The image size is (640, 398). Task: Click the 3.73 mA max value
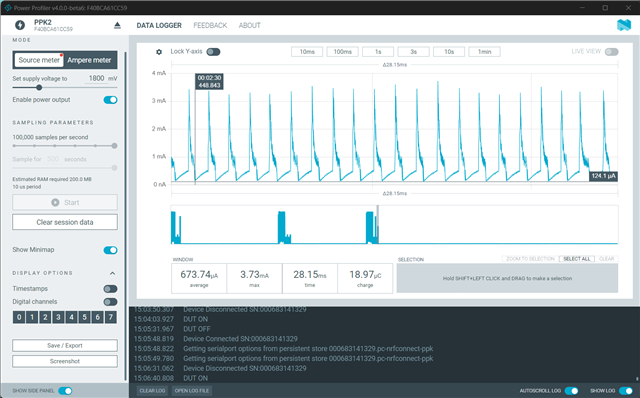(254, 275)
